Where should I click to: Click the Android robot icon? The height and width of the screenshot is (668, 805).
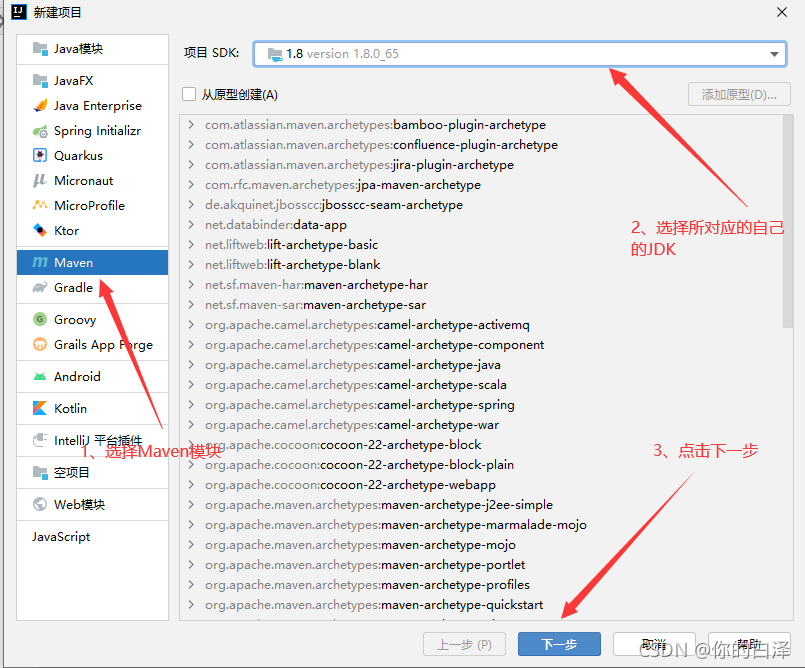click(x=40, y=376)
